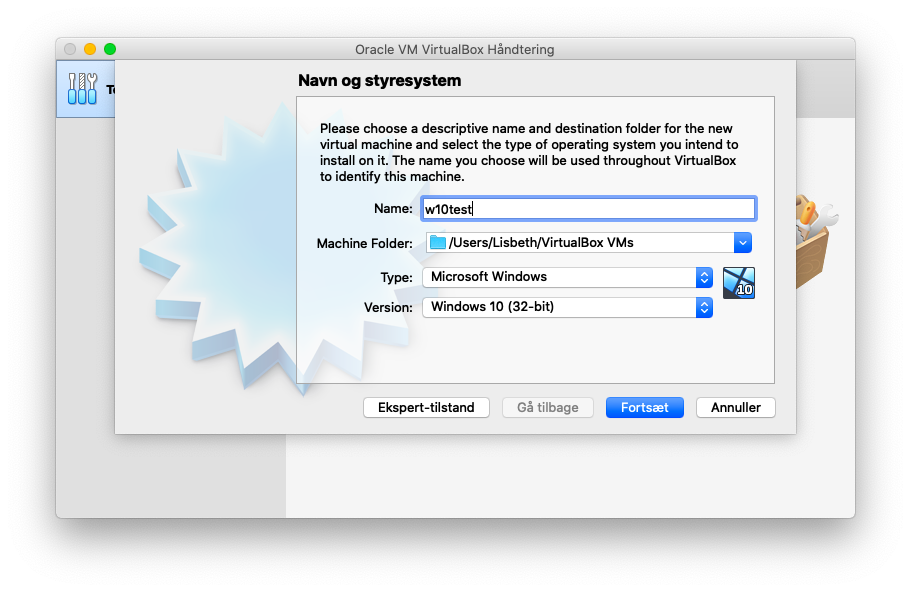Click the green zoom window button

tap(110, 49)
